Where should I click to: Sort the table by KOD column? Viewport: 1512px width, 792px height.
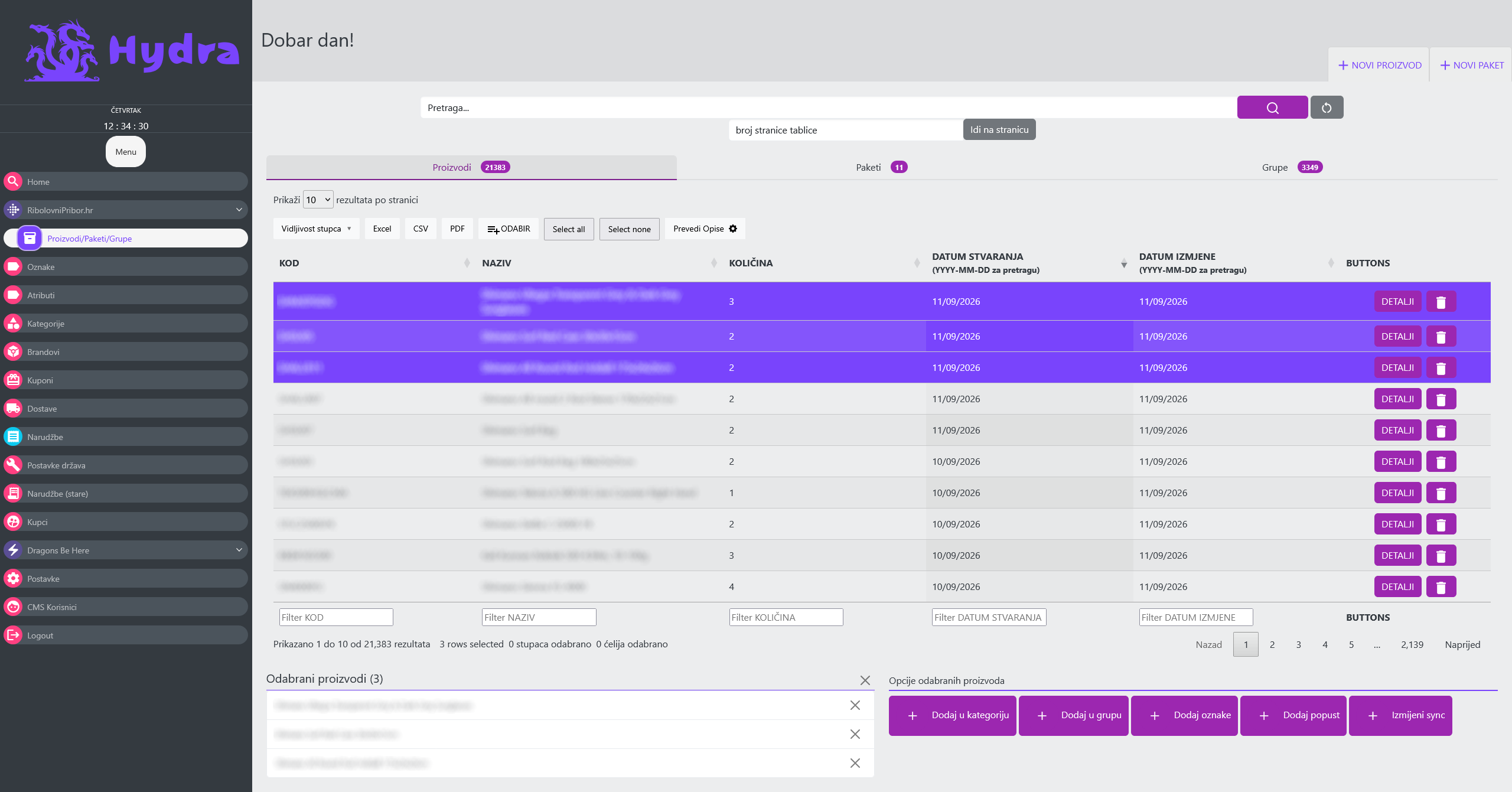[x=374, y=263]
